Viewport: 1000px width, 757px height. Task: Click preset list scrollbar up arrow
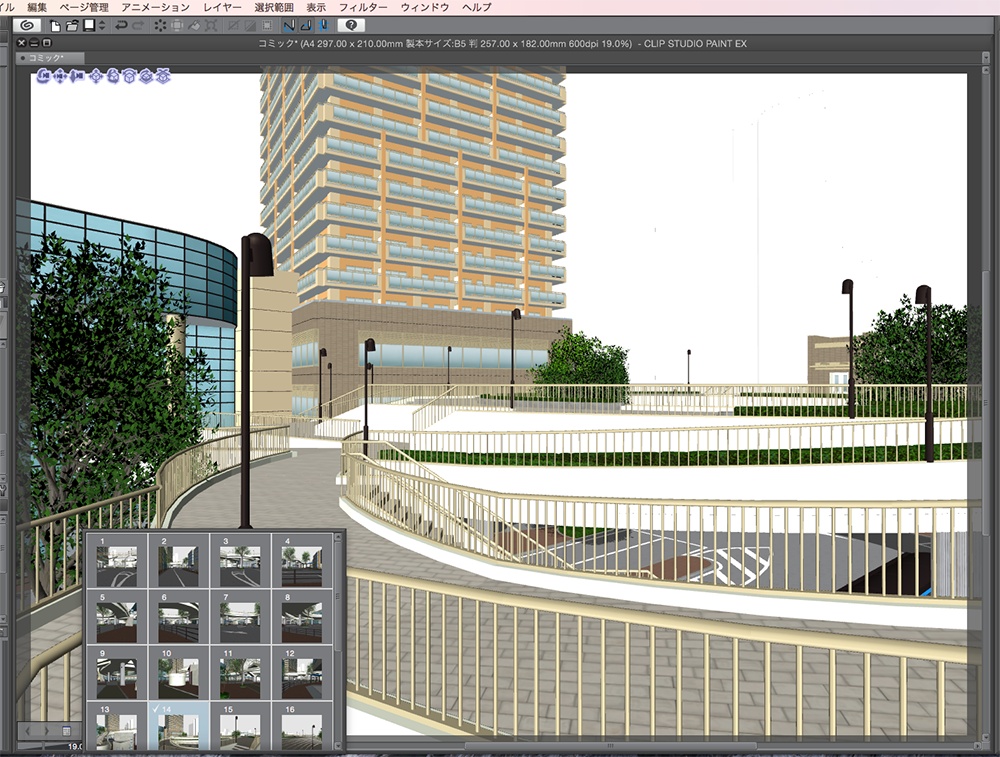(x=338, y=538)
